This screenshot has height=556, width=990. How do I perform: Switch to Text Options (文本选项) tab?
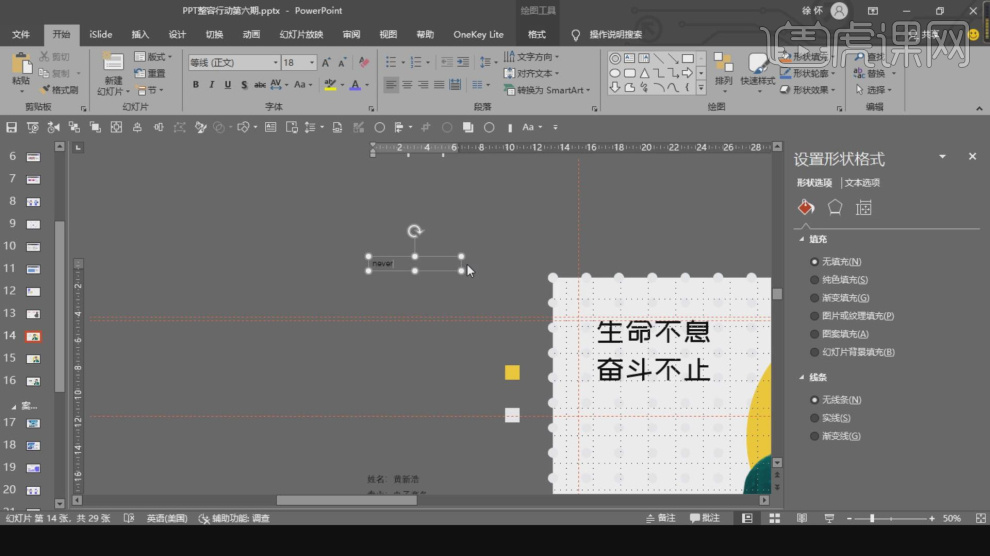(862, 183)
